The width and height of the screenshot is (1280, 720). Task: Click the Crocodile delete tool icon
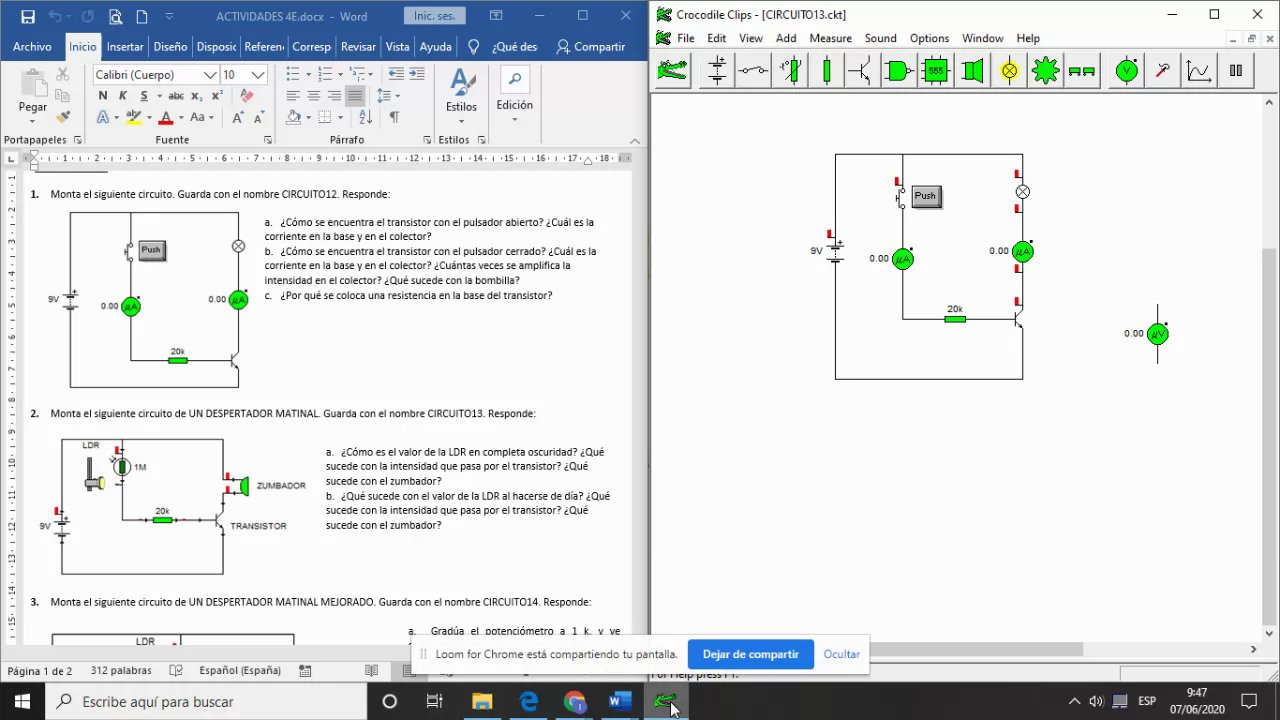coord(673,71)
